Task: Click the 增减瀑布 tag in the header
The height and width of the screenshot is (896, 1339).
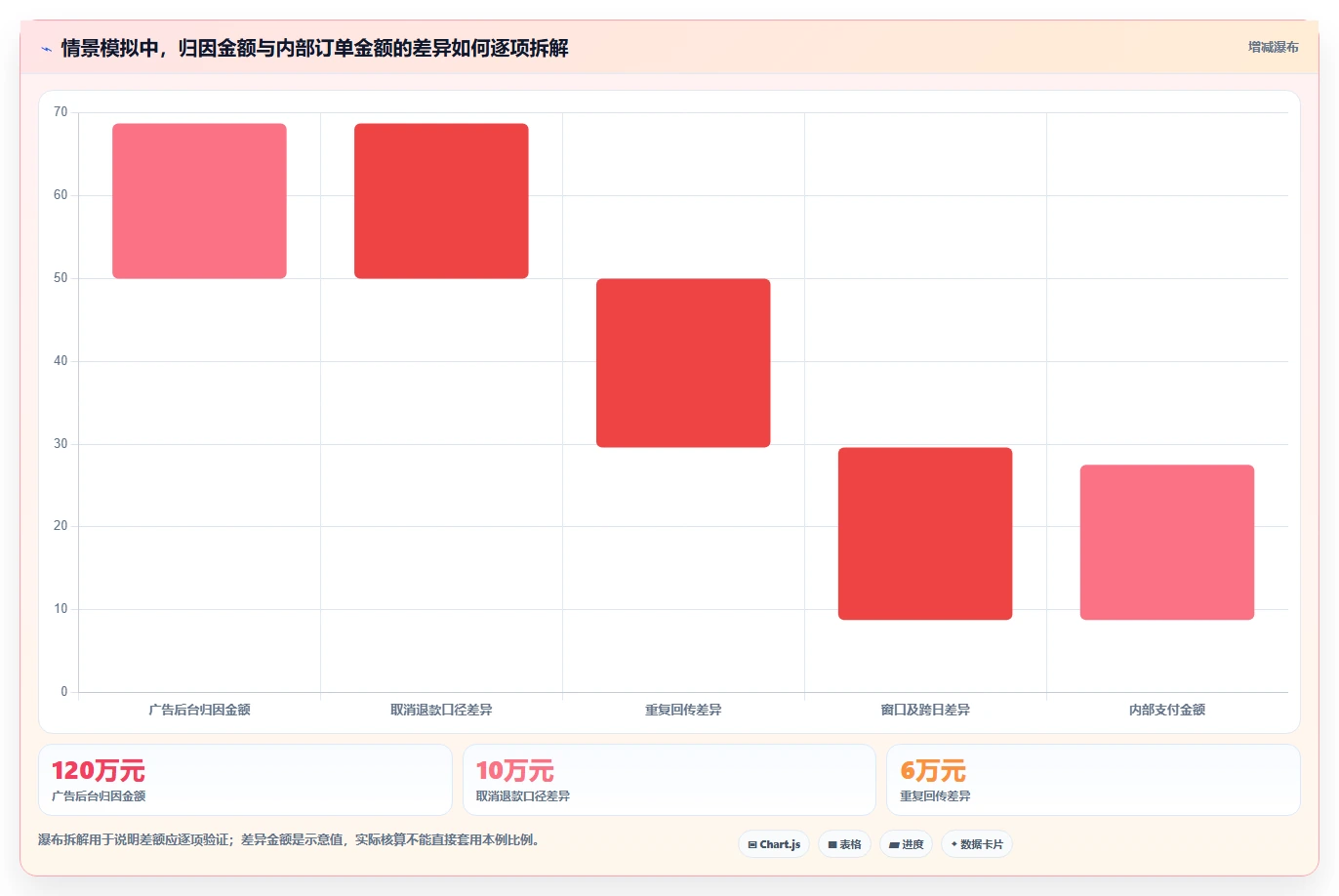Action: pyautogui.click(x=1273, y=47)
